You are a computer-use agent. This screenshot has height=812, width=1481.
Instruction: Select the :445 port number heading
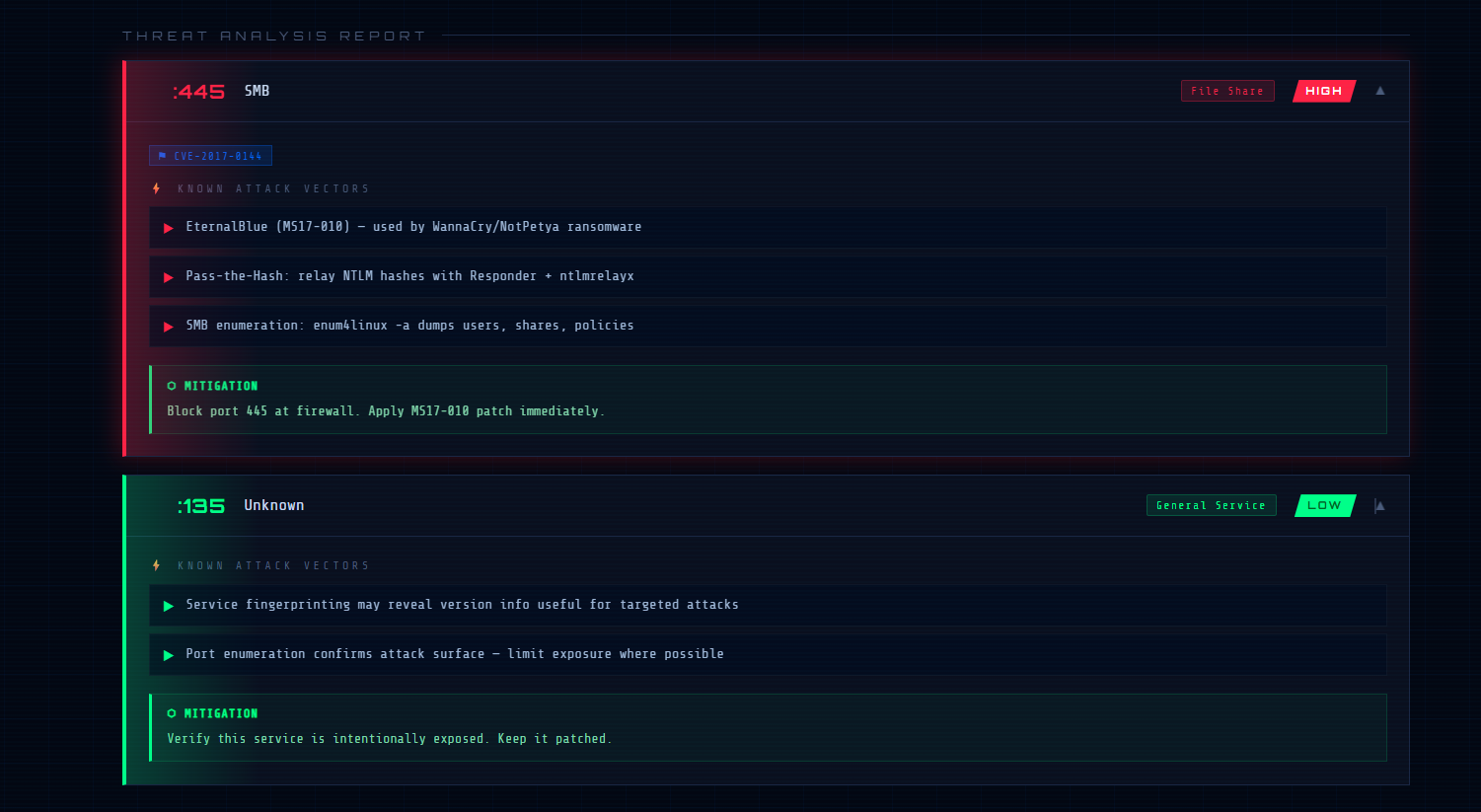(x=198, y=92)
